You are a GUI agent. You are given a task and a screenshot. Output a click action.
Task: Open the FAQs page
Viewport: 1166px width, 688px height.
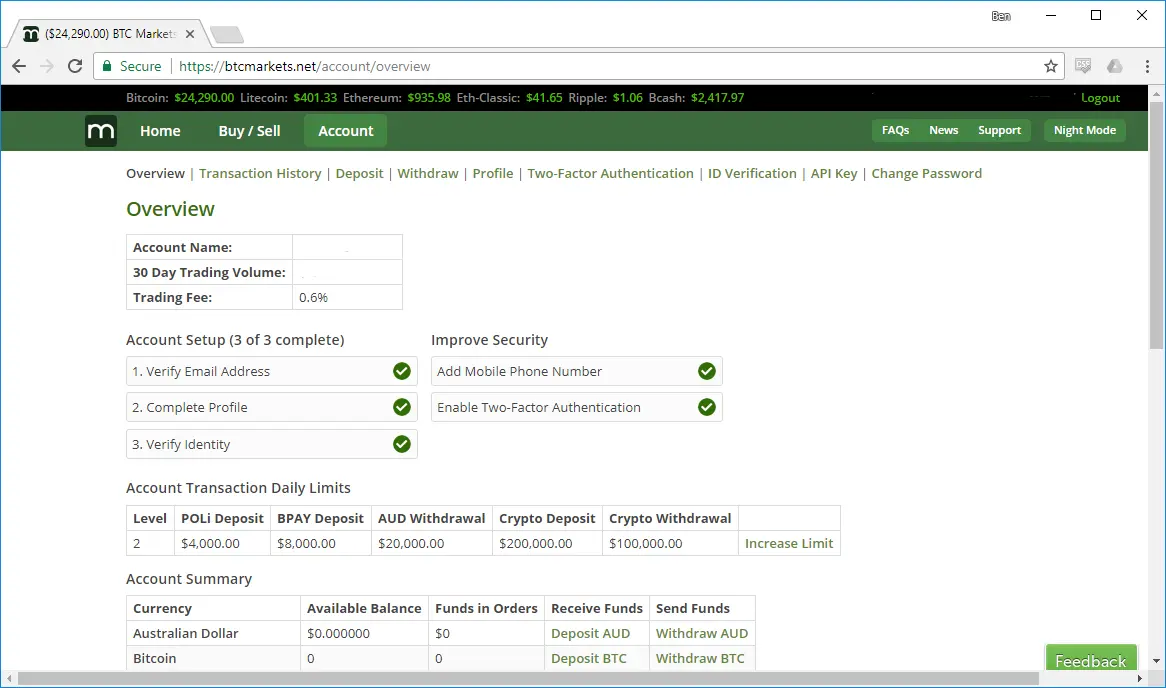pos(895,130)
